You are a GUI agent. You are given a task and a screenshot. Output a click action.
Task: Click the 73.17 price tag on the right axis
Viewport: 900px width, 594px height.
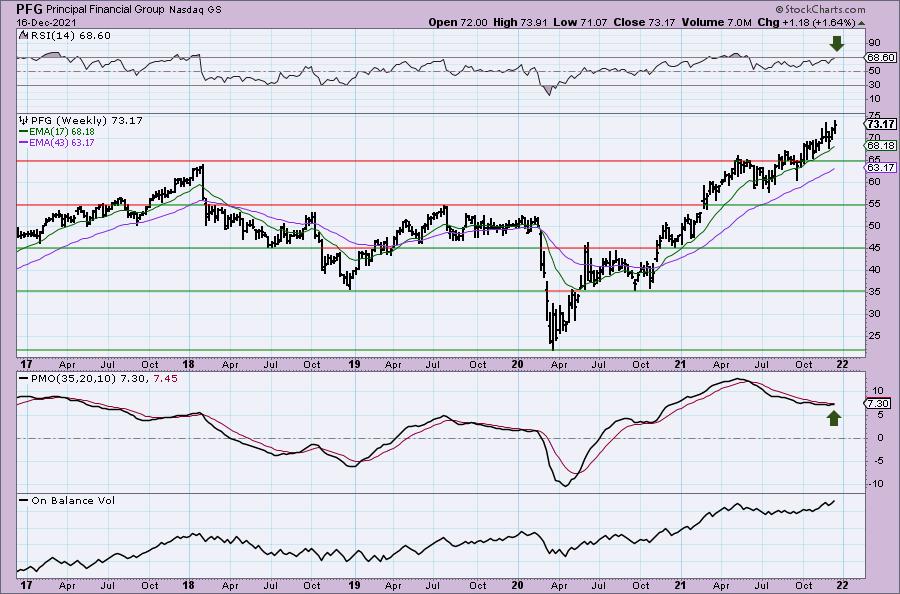pos(881,125)
